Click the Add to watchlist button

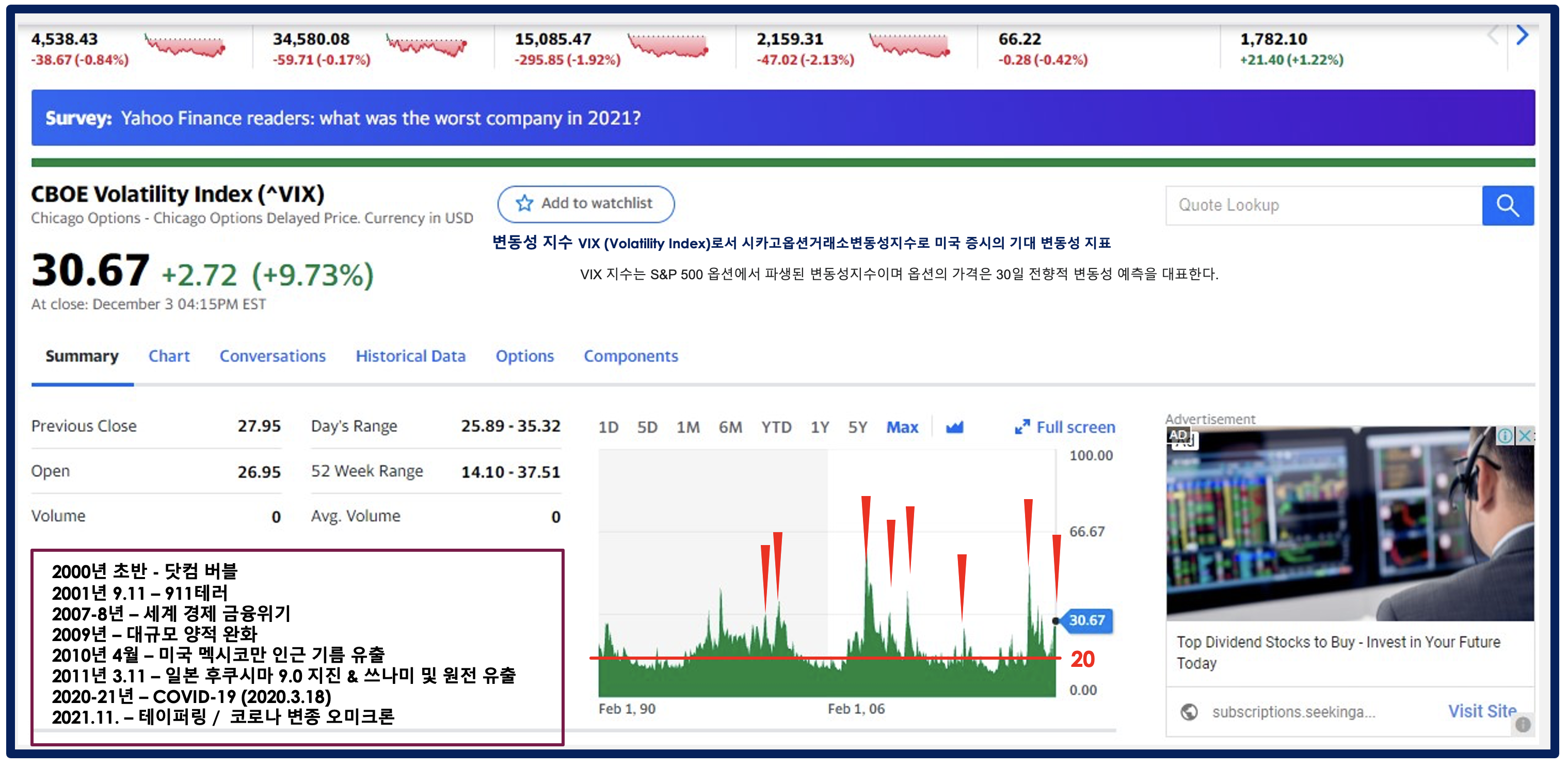pyautogui.click(x=586, y=204)
